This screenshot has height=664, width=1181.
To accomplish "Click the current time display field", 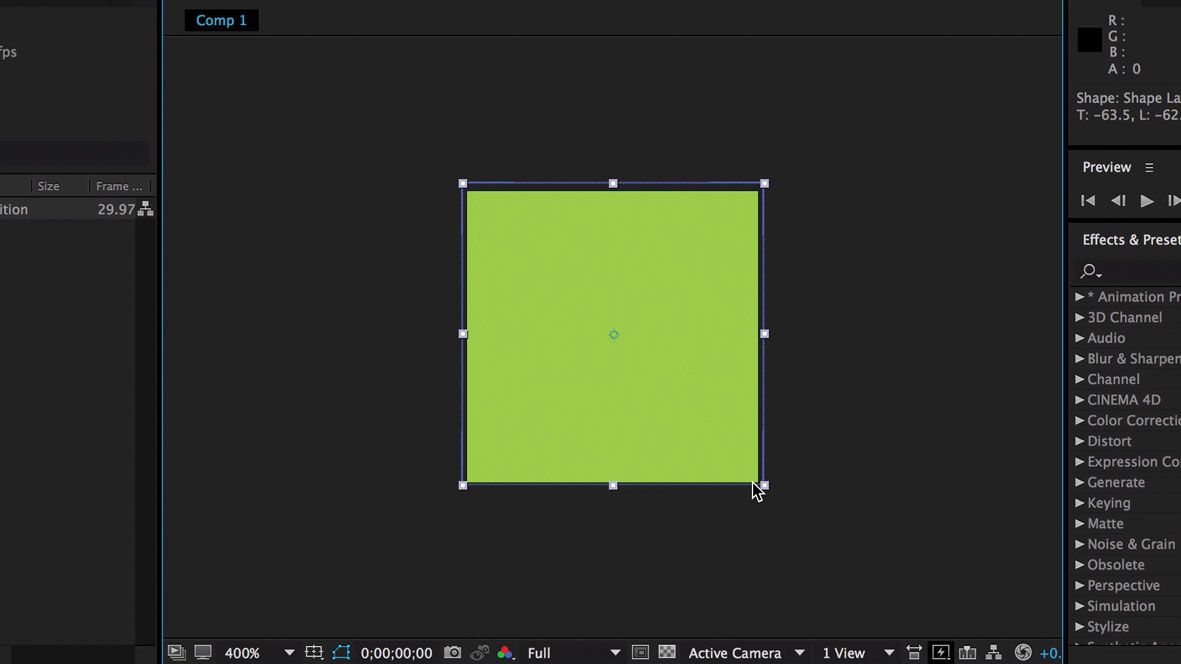I will point(396,652).
